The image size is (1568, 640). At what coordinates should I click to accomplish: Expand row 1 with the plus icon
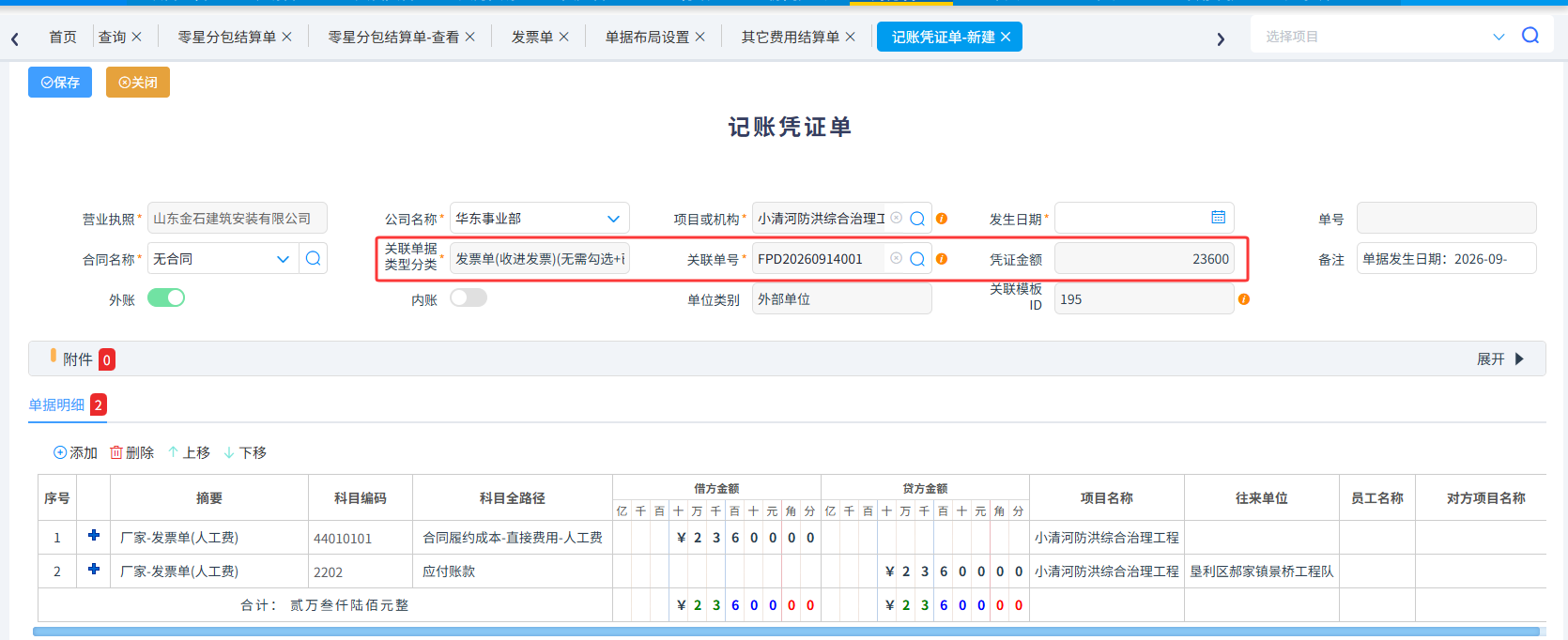[93, 535]
